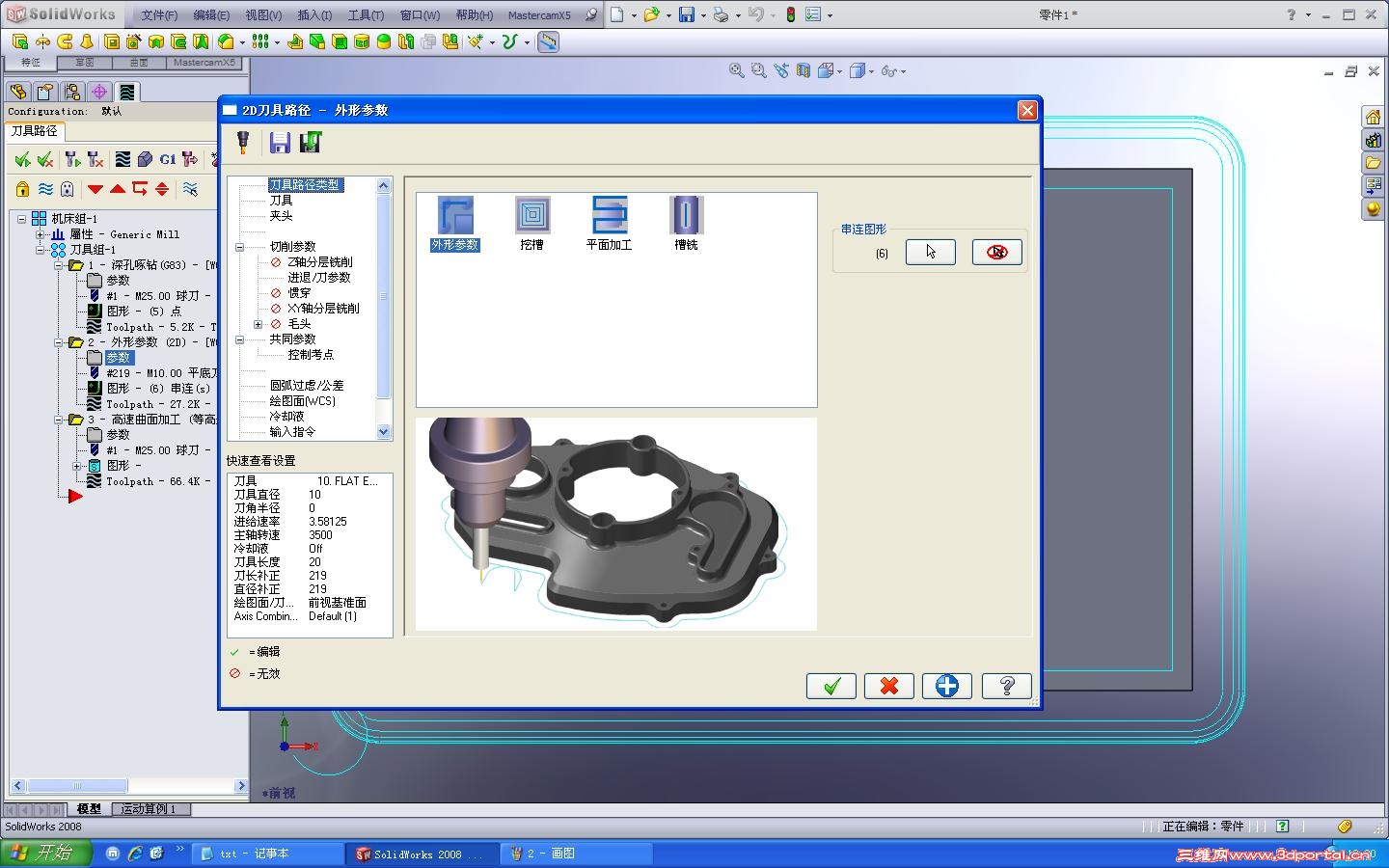Open the 插入(I) menu
Viewport: 1389px width, 868px height.
(314, 15)
